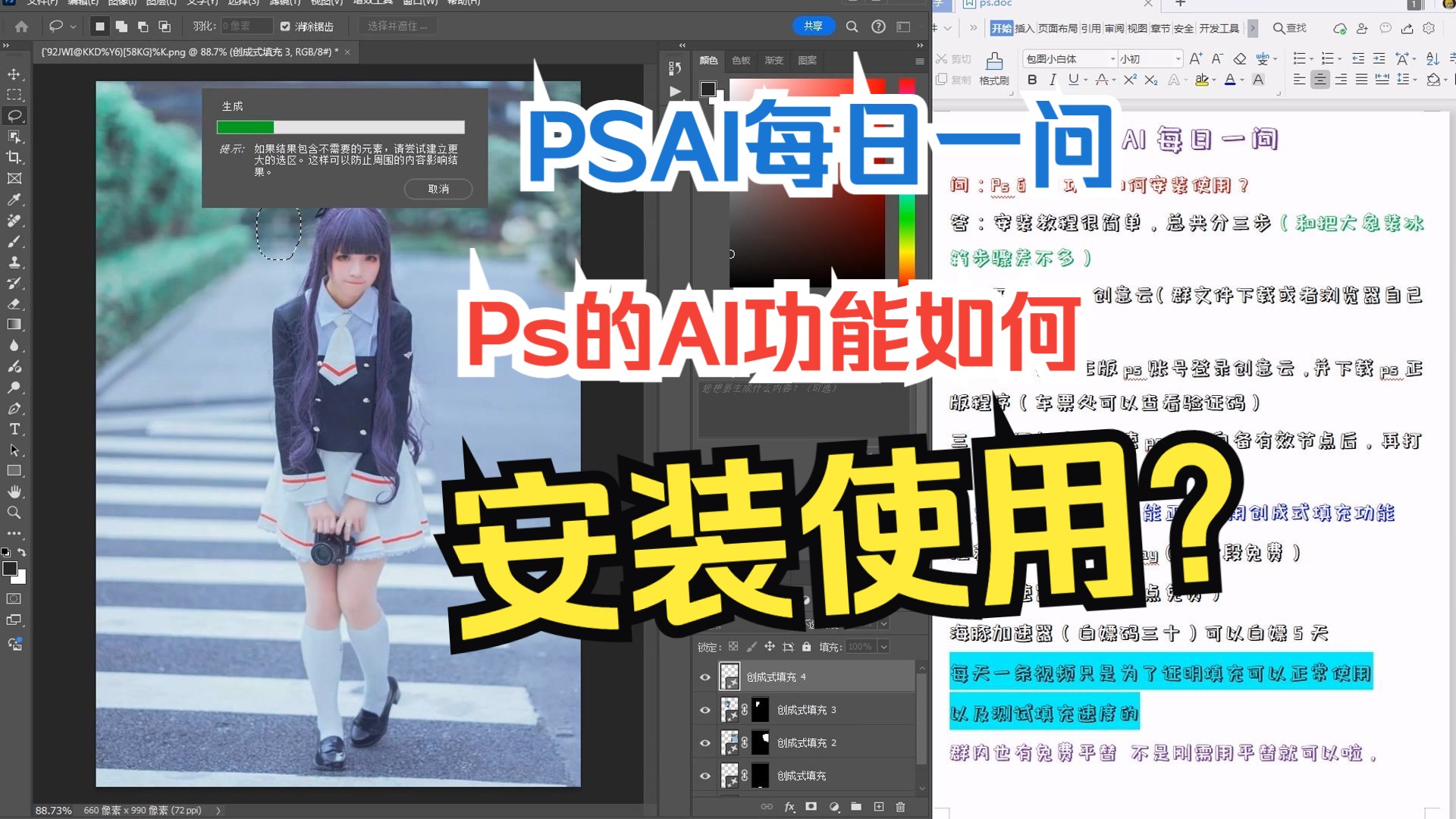Open the adjustment layer dropdown in Layers panel
The height and width of the screenshot is (819, 1456).
click(x=835, y=807)
